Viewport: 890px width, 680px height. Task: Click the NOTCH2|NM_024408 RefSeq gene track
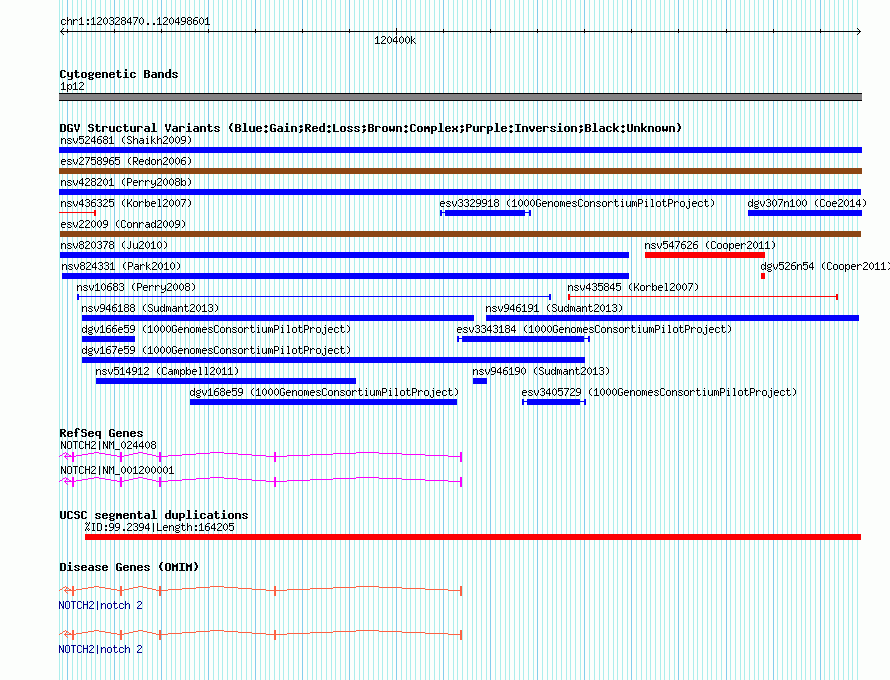[261, 456]
